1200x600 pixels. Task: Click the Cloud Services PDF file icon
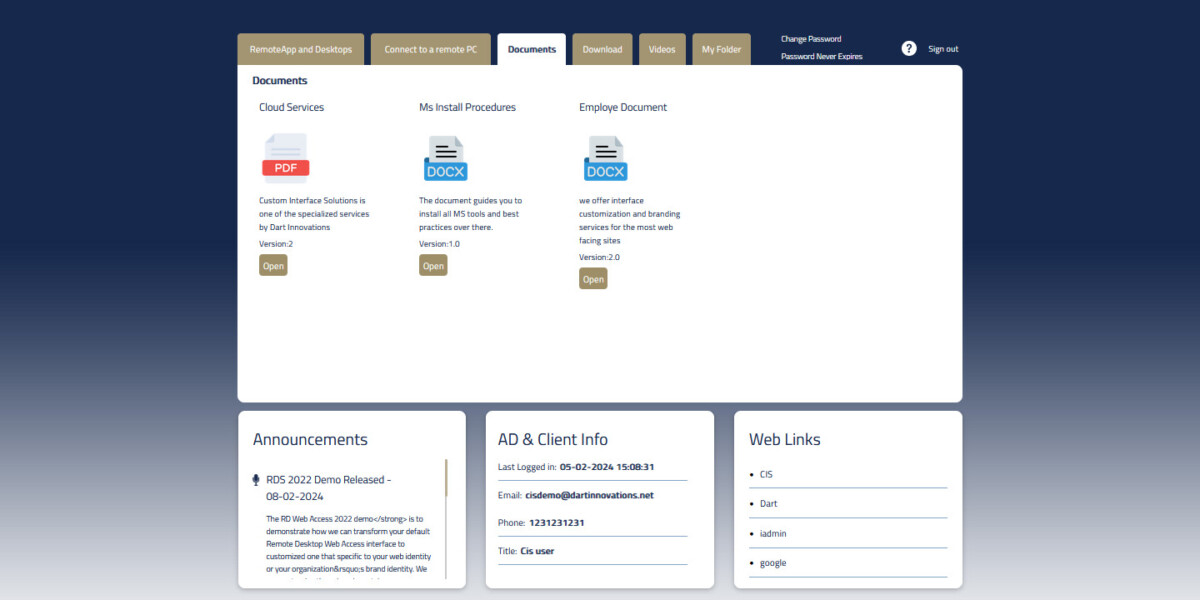(285, 159)
